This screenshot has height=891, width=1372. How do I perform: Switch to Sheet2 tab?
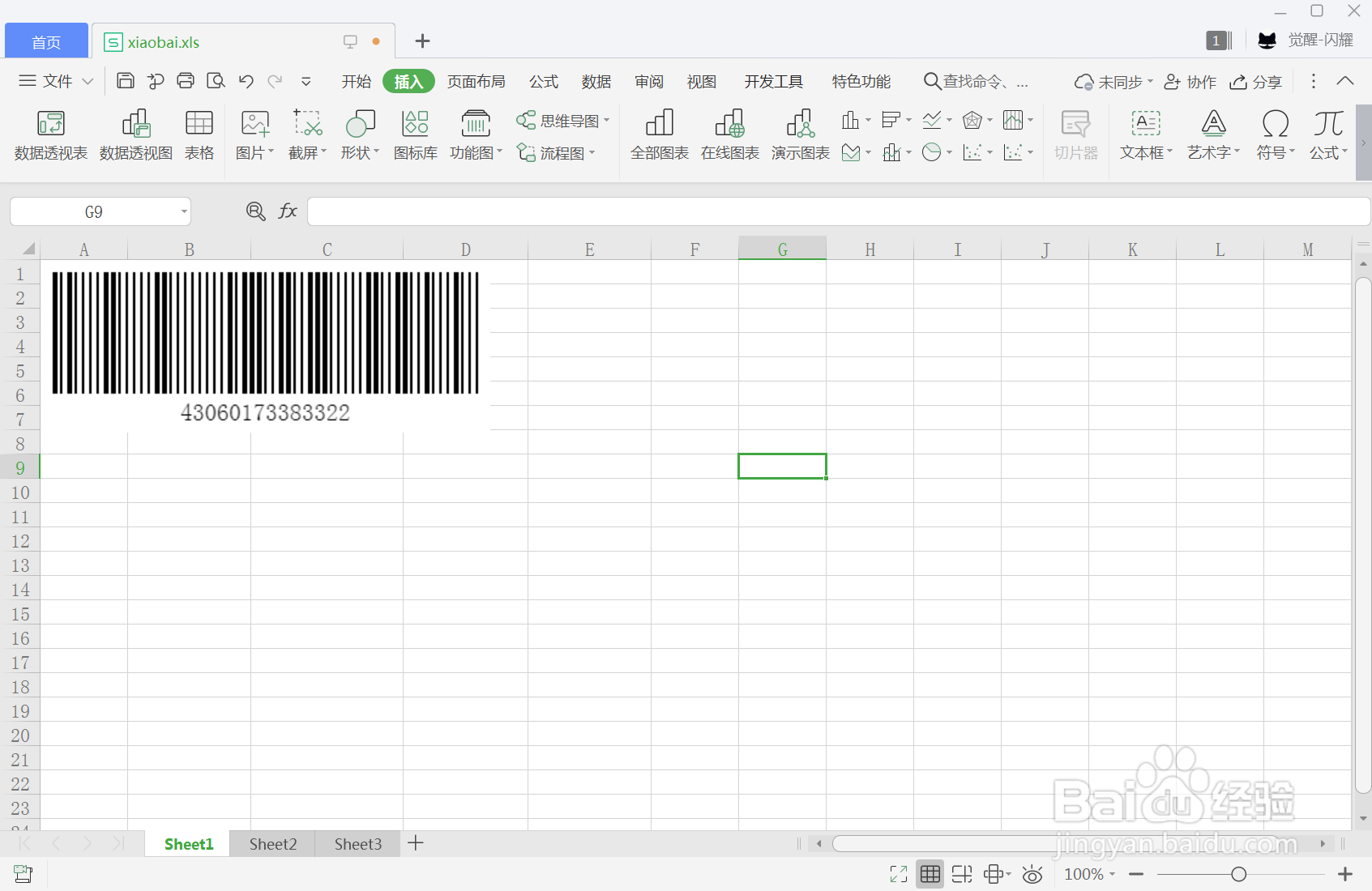coord(273,844)
